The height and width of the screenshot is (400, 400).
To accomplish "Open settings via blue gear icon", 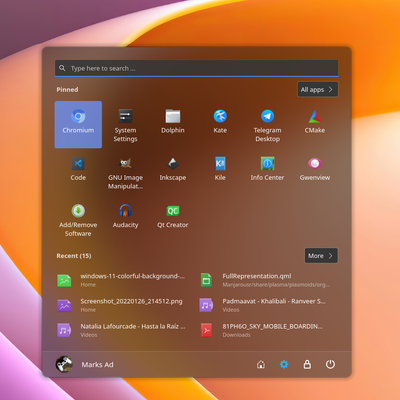I will (284, 364).
